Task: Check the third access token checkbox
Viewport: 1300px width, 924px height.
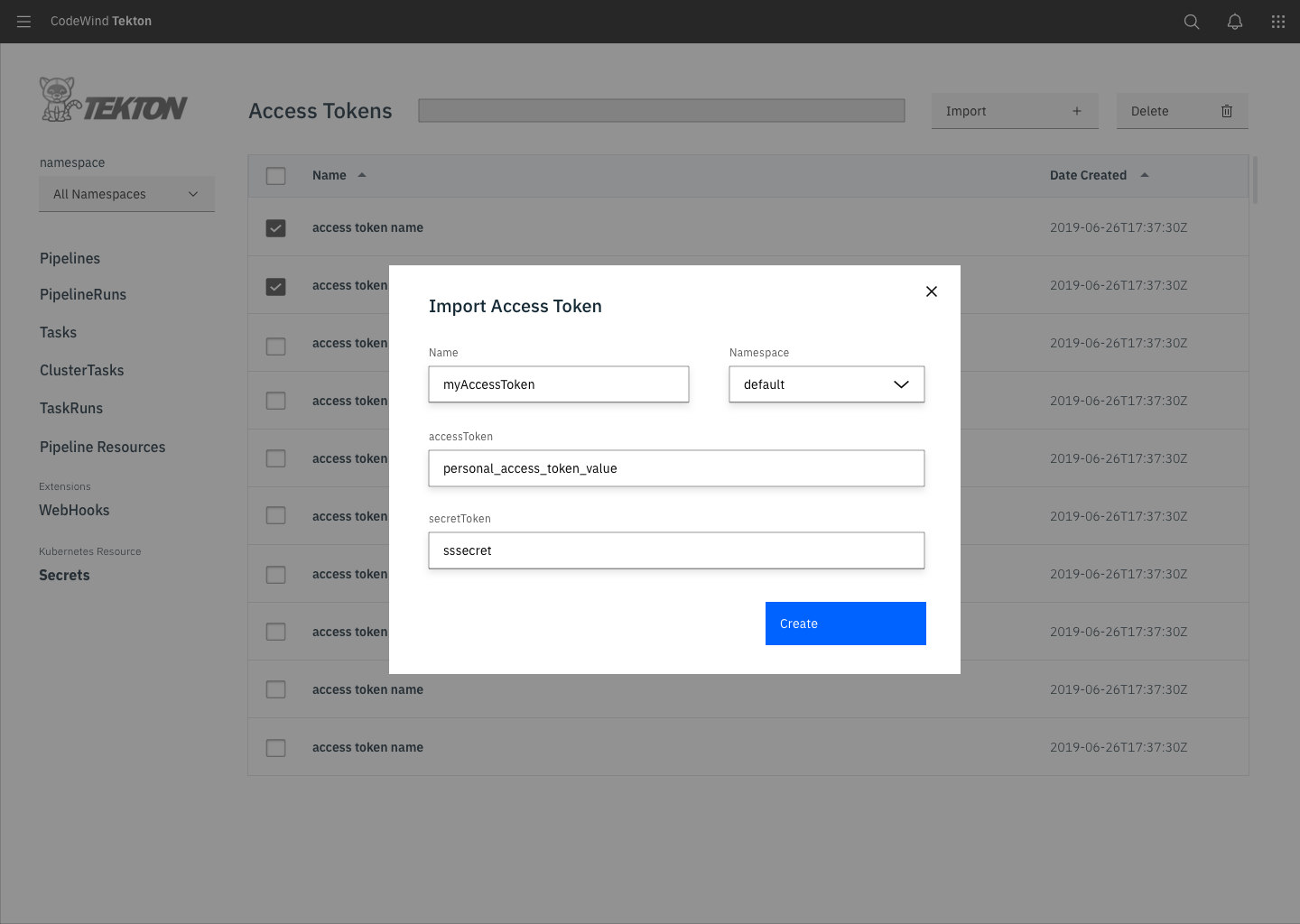Action: 275,346
